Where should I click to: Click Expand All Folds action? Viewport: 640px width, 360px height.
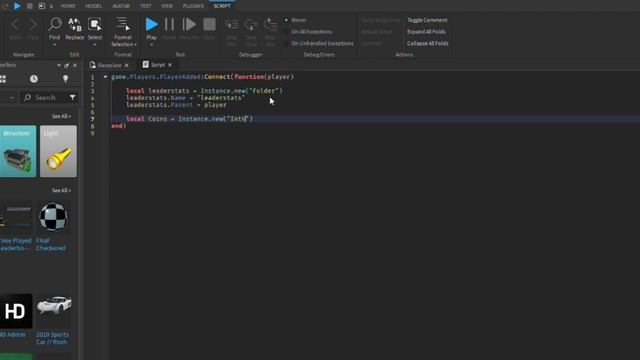pyautogui.click(x=426, y=32)
